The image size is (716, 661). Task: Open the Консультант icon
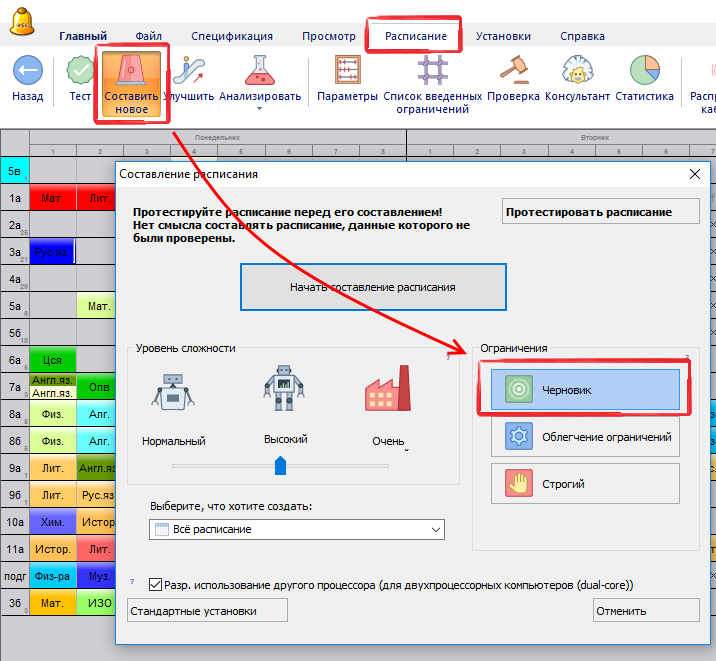(x=577, y=71)
